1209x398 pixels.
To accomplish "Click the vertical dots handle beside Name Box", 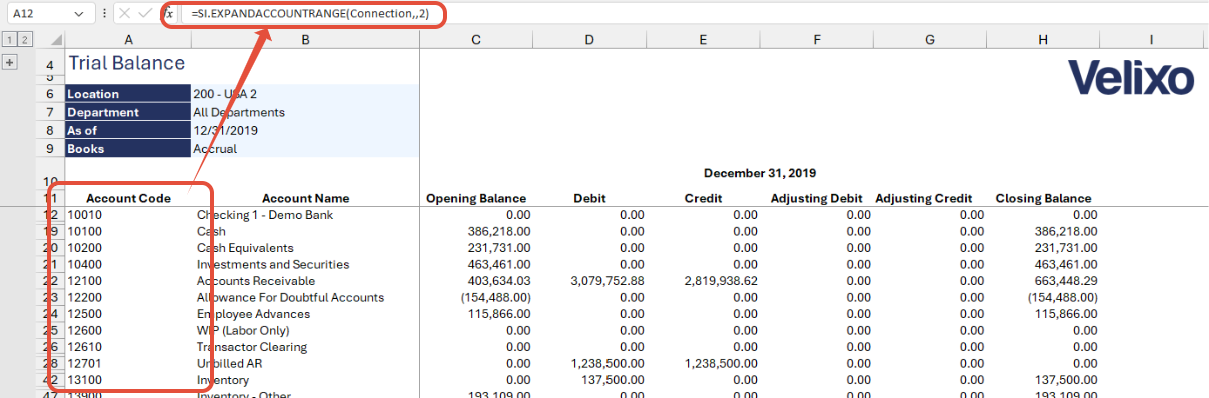I will pyautogui.click(x=105, y=14).
